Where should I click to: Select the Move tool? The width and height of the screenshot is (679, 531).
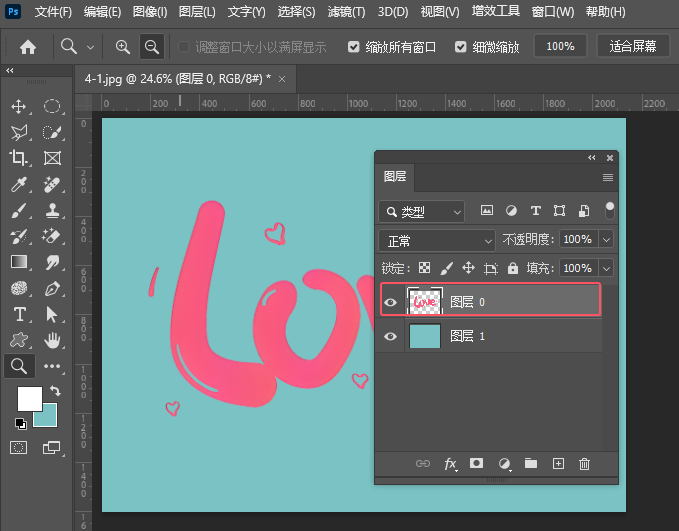tap(19, 107)
